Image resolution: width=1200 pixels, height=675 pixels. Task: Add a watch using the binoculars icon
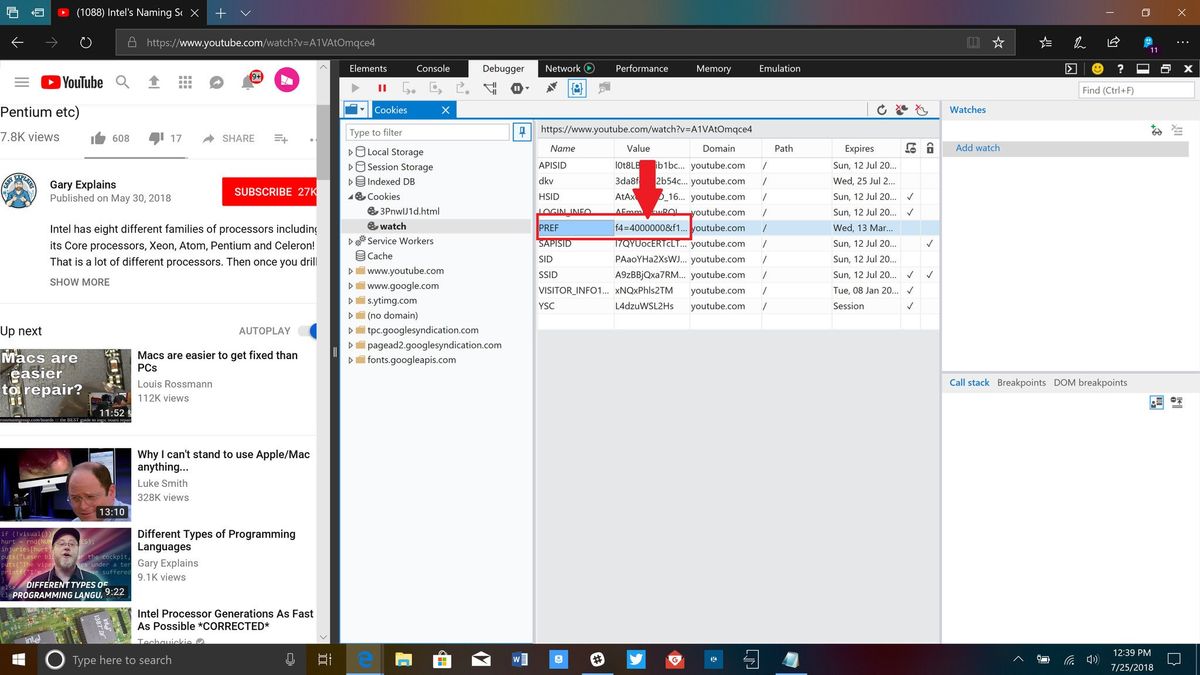1156,130
